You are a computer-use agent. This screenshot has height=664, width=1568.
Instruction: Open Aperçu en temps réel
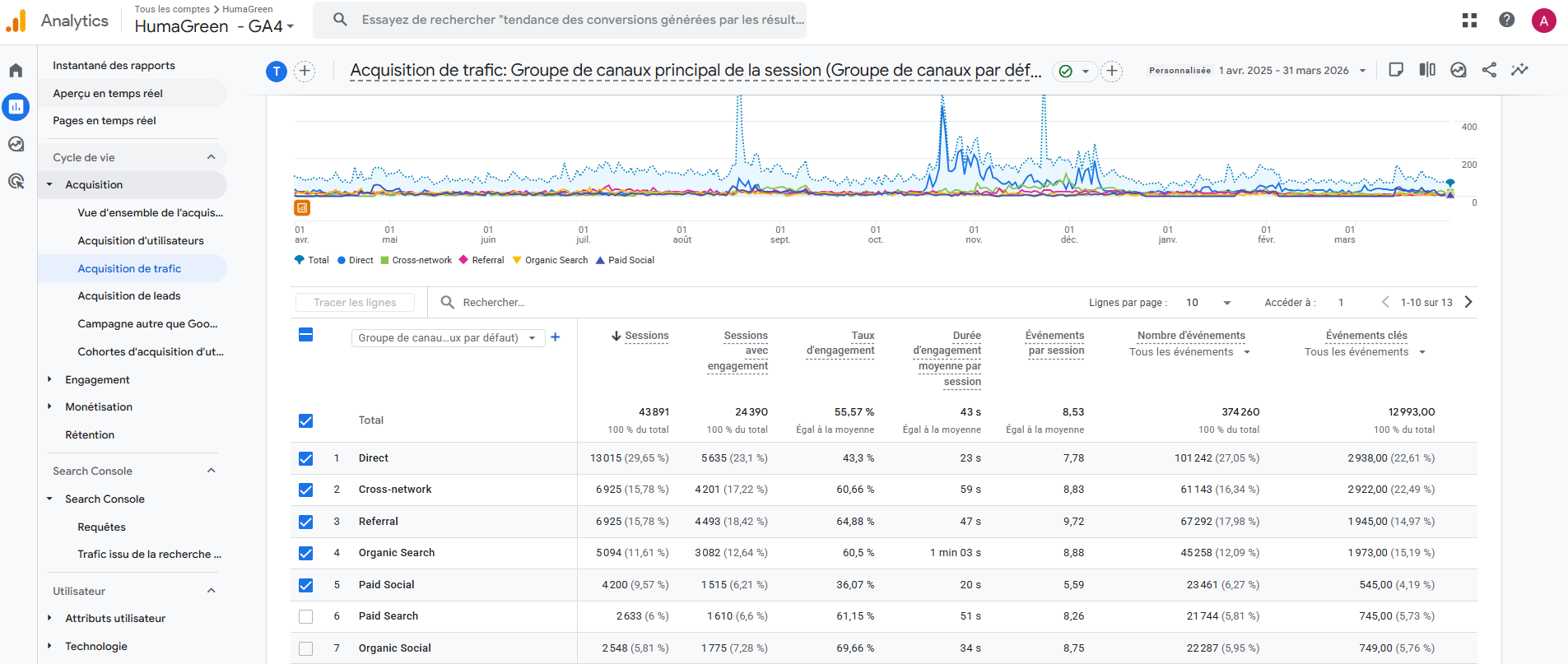coord(108,93)
